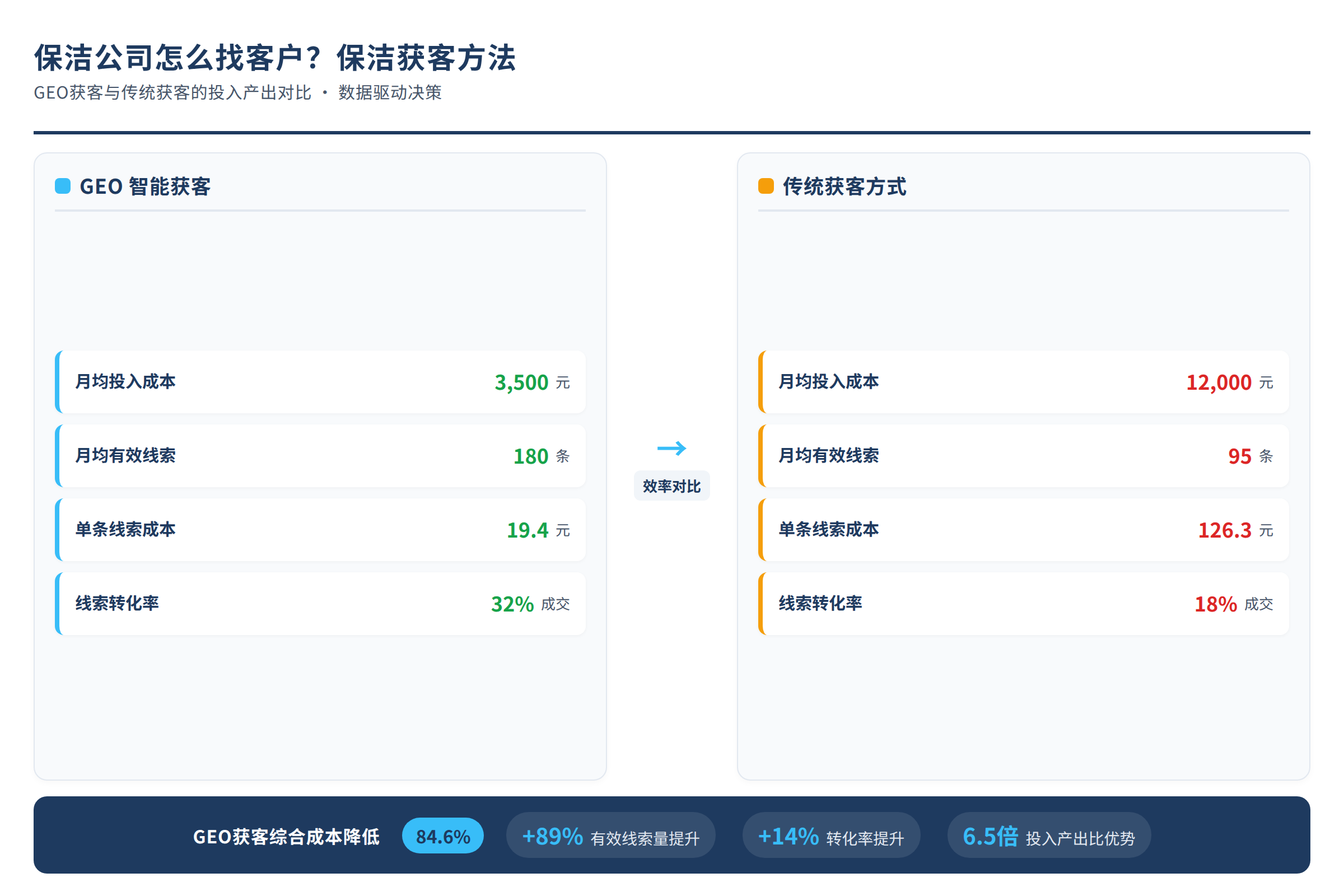Select the GEO 线索转化率 32% row
The height and width of the screenshot is (896, 1344).
pyautogui.click(x=320, y=604)
